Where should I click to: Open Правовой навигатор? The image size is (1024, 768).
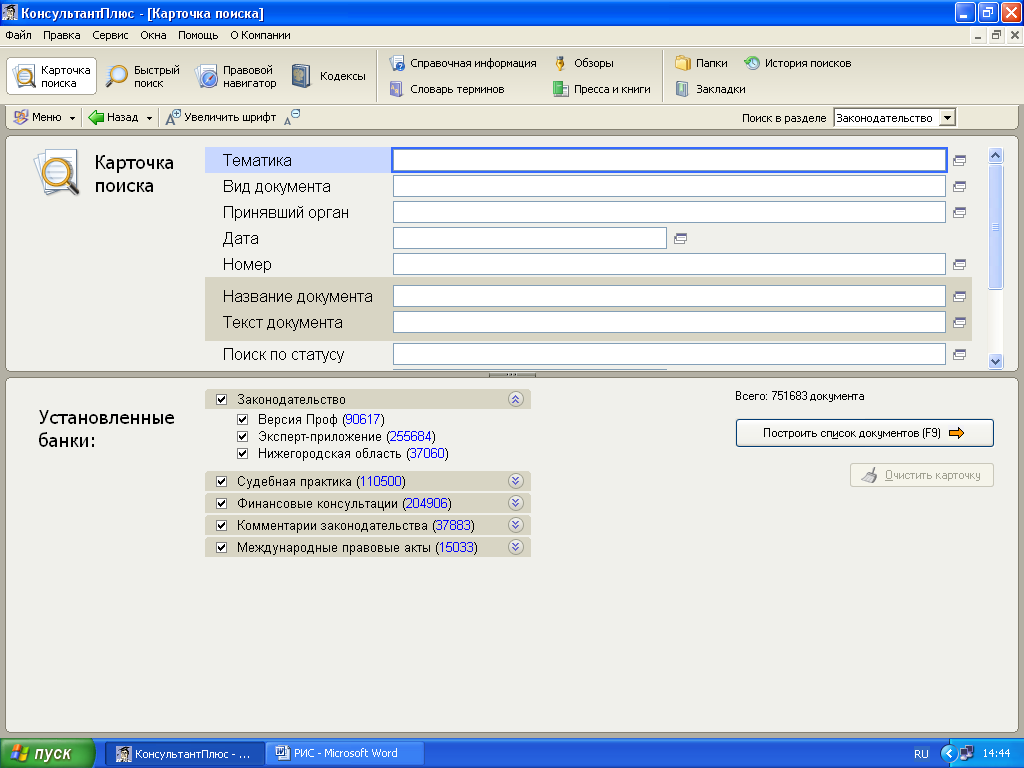point(236,76)
